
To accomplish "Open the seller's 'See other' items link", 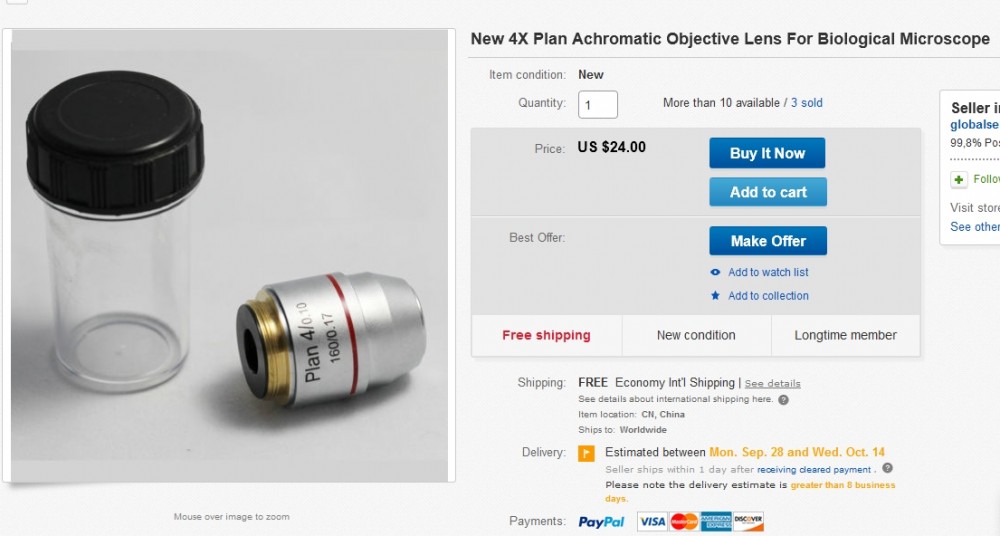I will [x=974, y=227].
